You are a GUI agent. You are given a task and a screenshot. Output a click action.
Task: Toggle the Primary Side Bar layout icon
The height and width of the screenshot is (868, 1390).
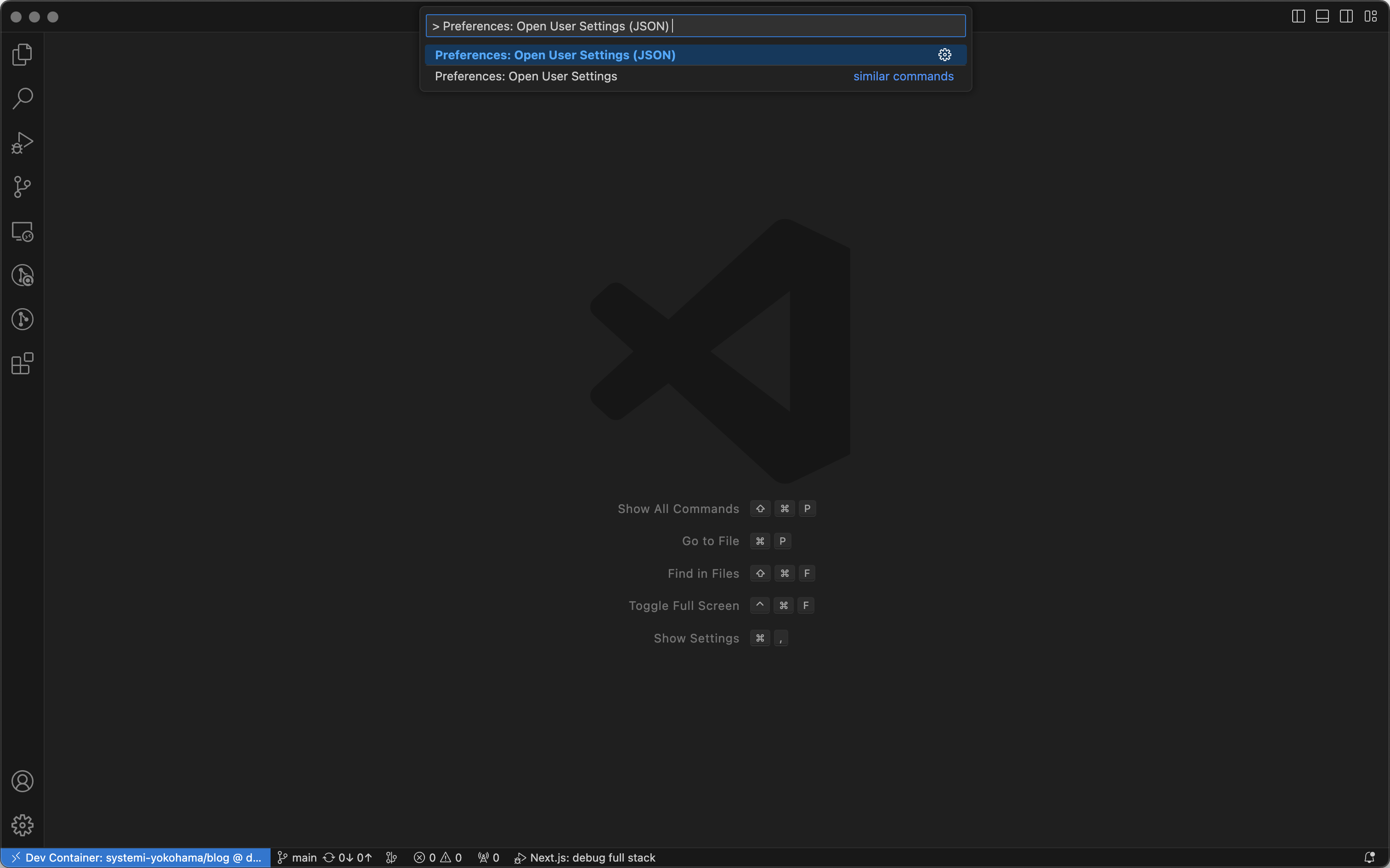(x=1298, y=17)
